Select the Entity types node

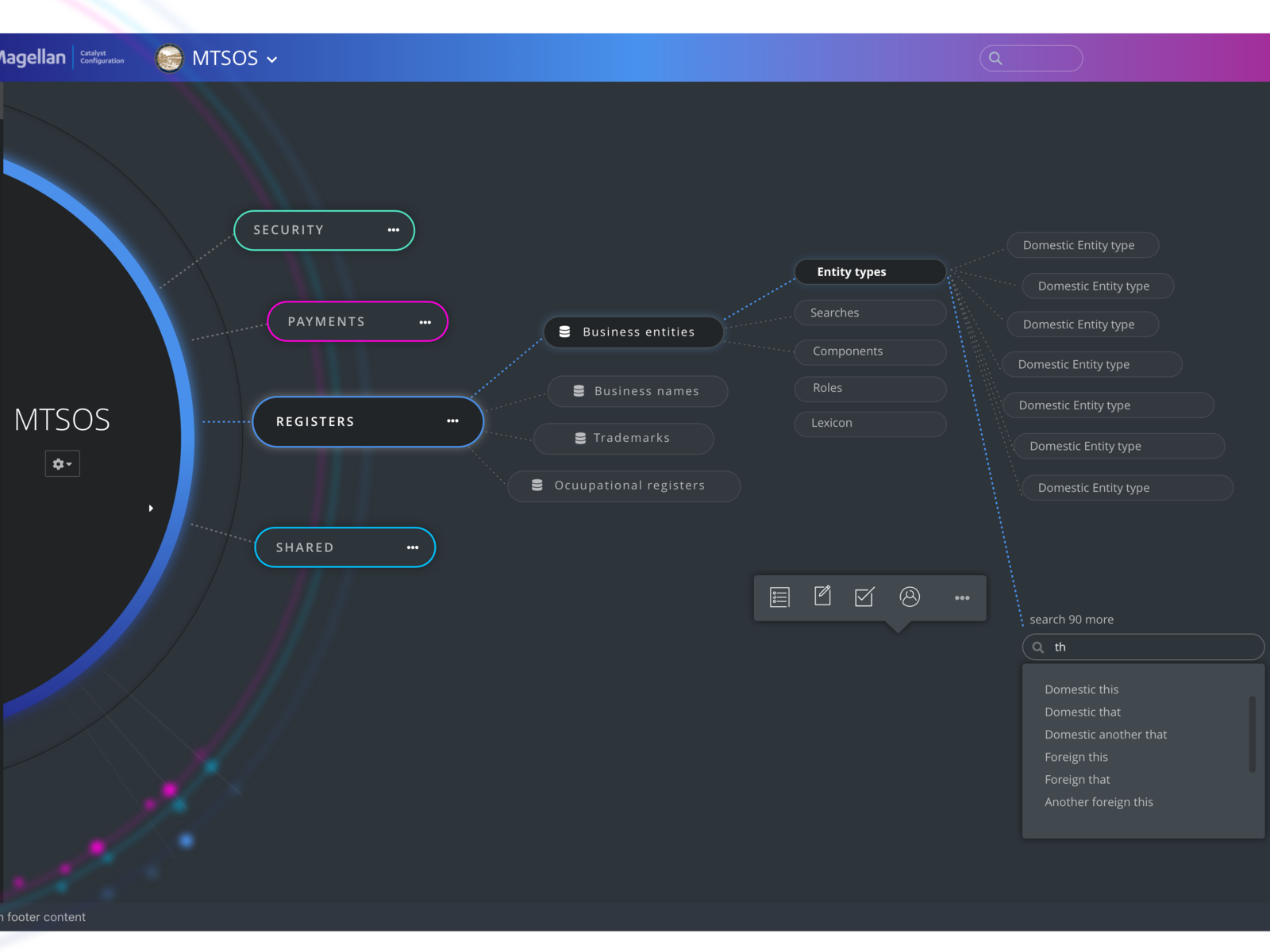click(870, 271)
